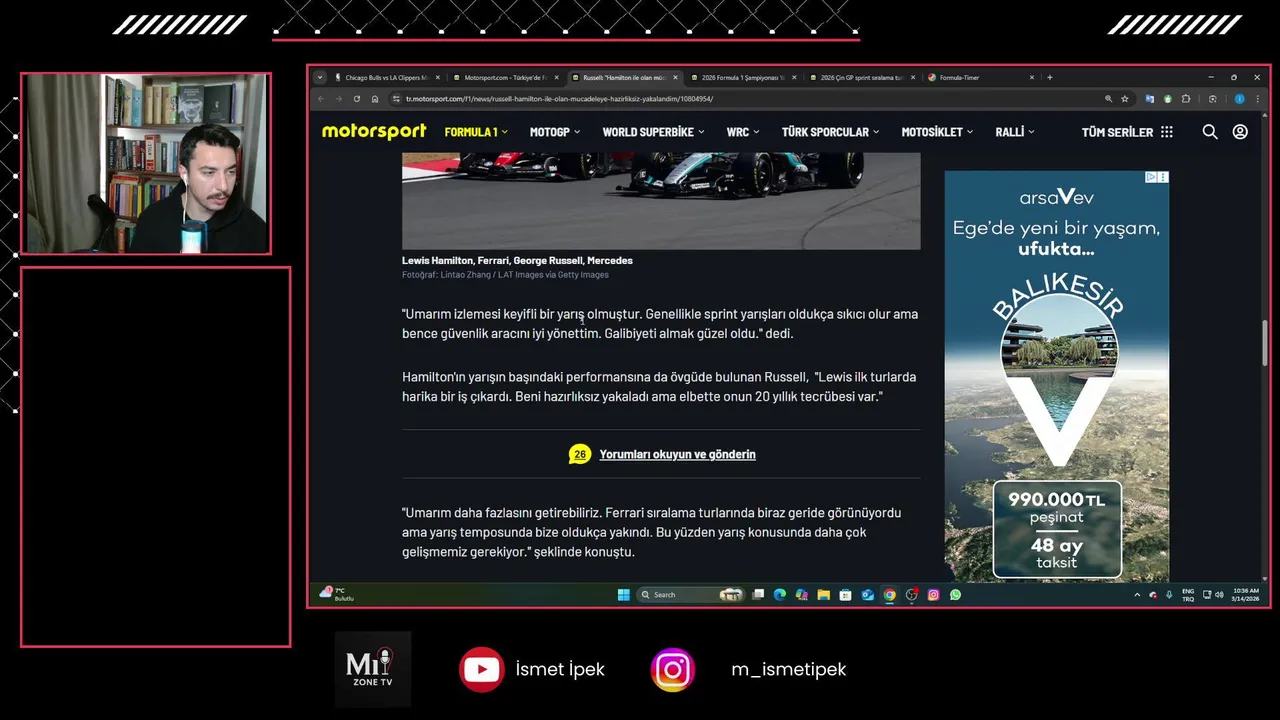Expand the MOTOGP menu
This screenshot has width=1280, height=720.
point(555,132)
